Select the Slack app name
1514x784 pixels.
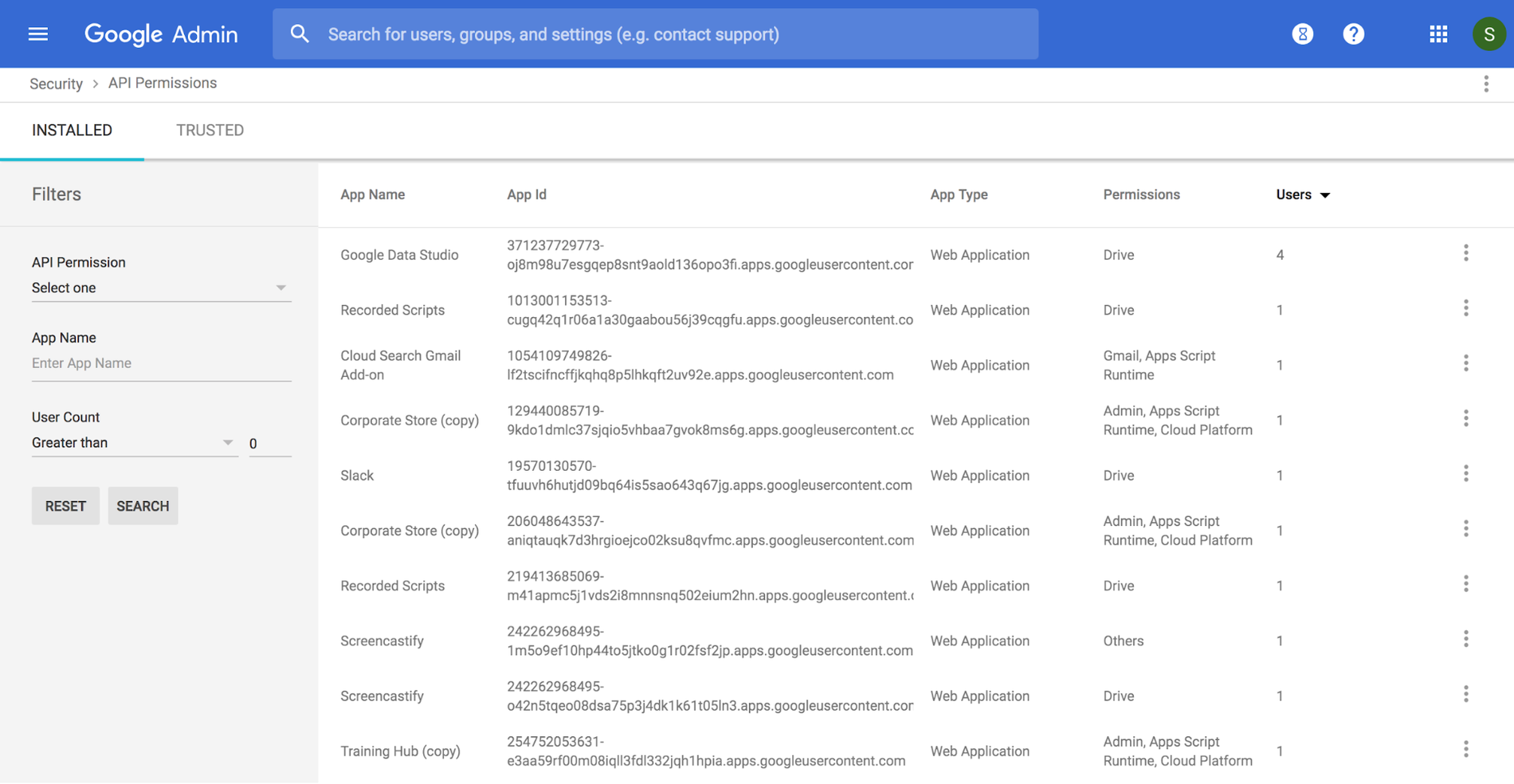pos(357,476)
